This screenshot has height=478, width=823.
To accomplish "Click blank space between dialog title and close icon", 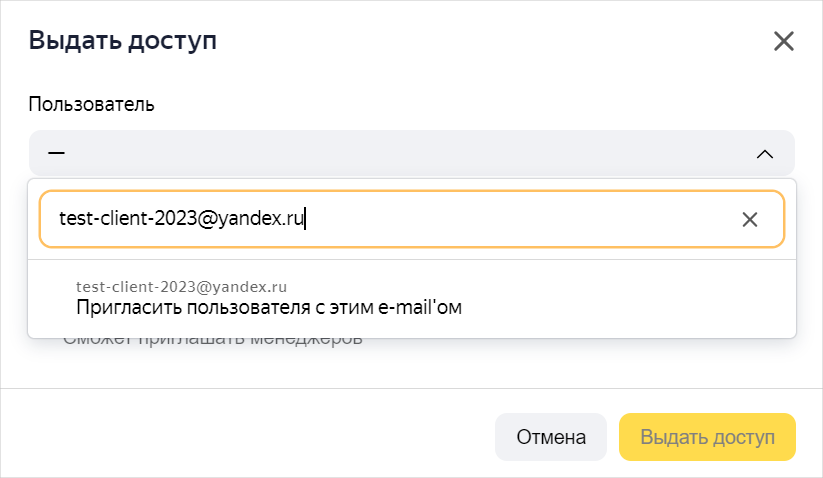I will [493, 41].
